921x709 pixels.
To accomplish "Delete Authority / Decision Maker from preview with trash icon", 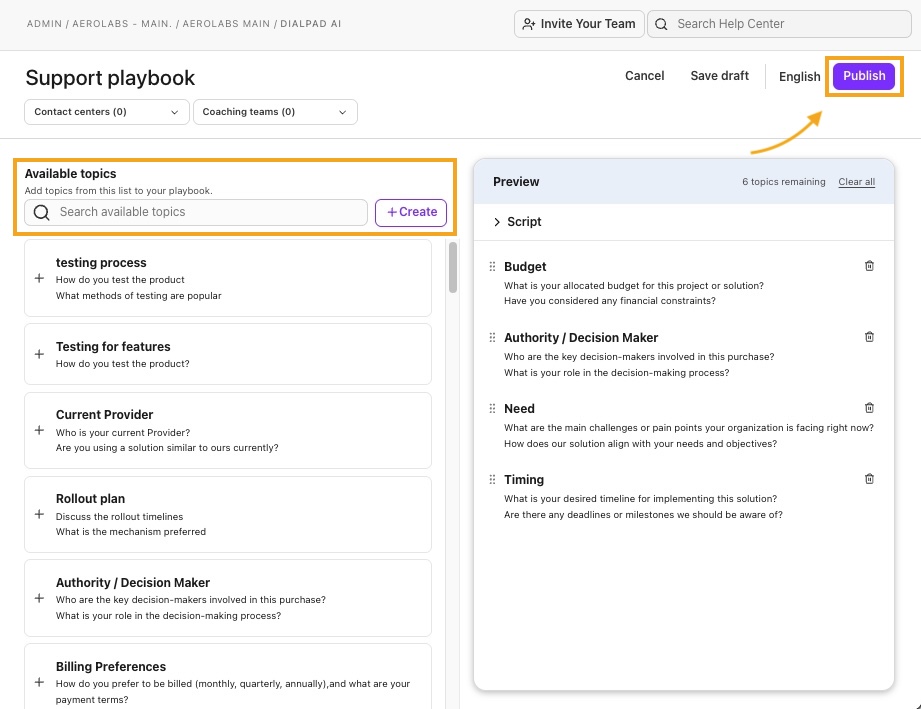I will [869, 337].
